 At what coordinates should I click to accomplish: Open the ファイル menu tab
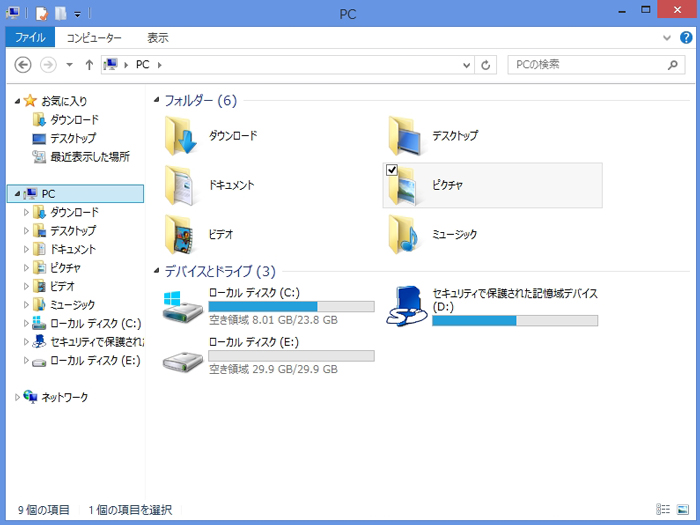coord(30,38)
